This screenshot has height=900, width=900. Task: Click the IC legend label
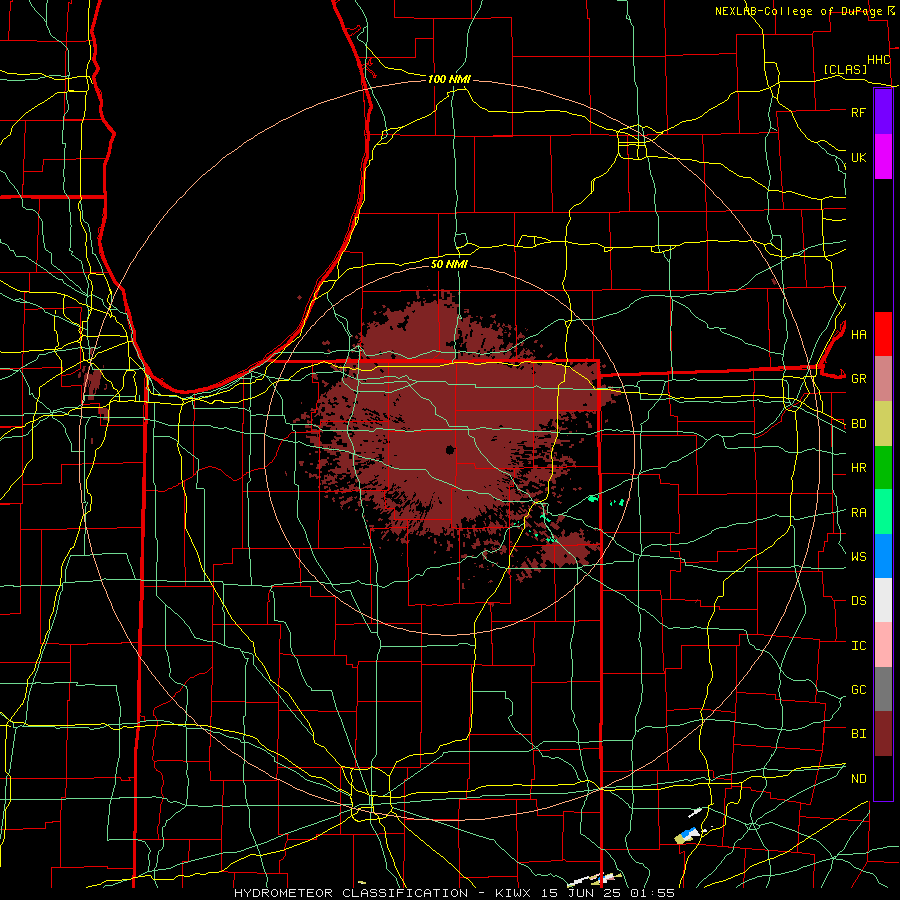tap(858, 646)
